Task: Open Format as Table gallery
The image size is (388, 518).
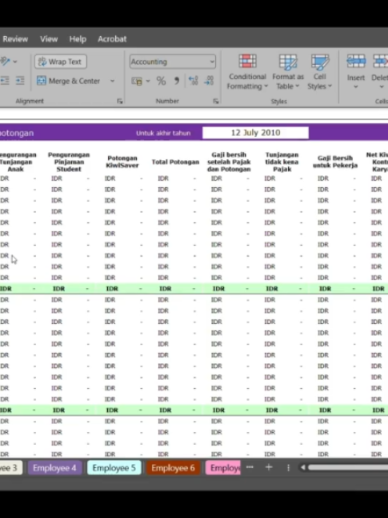Action: 288,72
